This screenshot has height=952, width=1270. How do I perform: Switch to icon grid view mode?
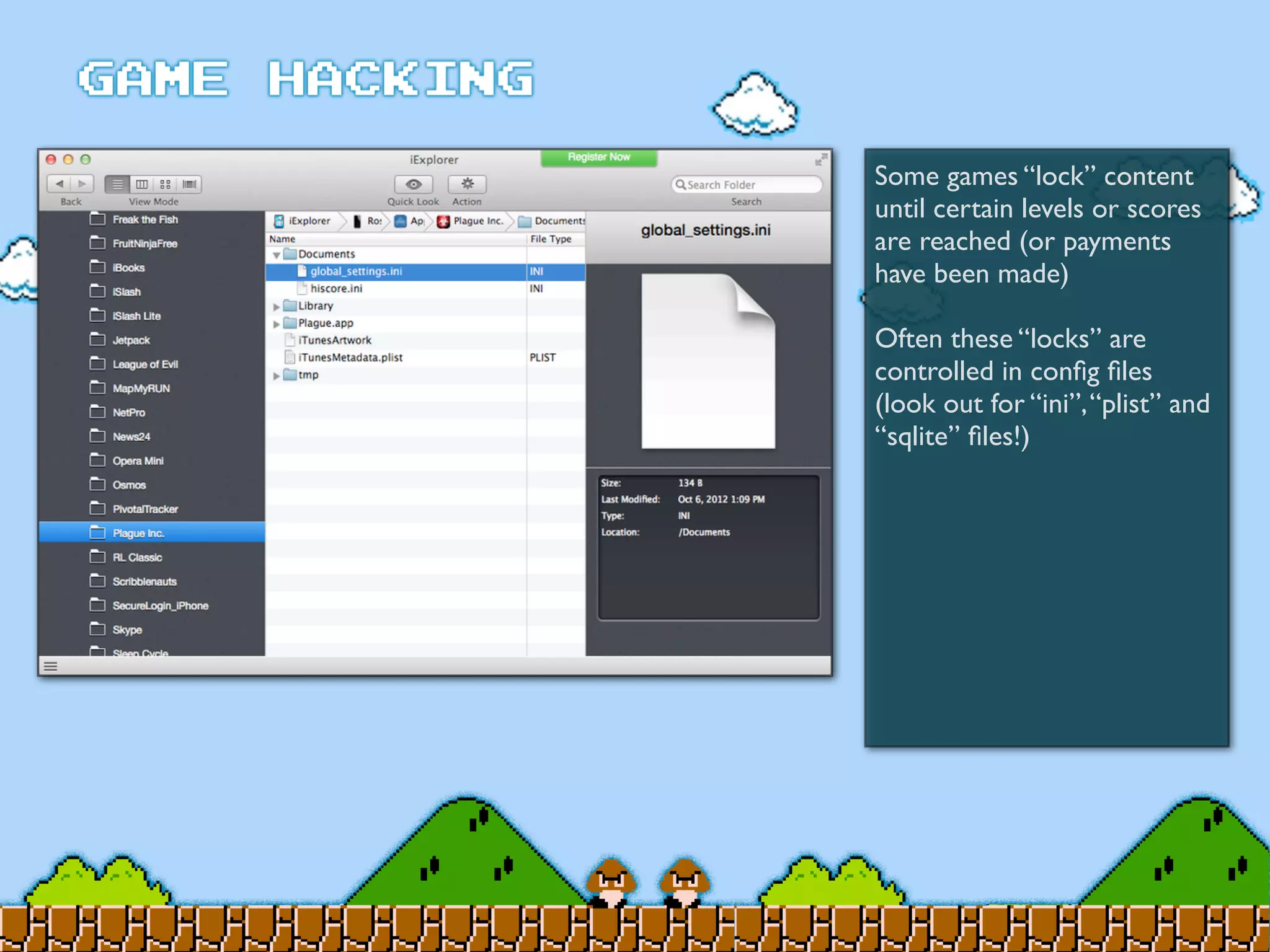point(165,184)
